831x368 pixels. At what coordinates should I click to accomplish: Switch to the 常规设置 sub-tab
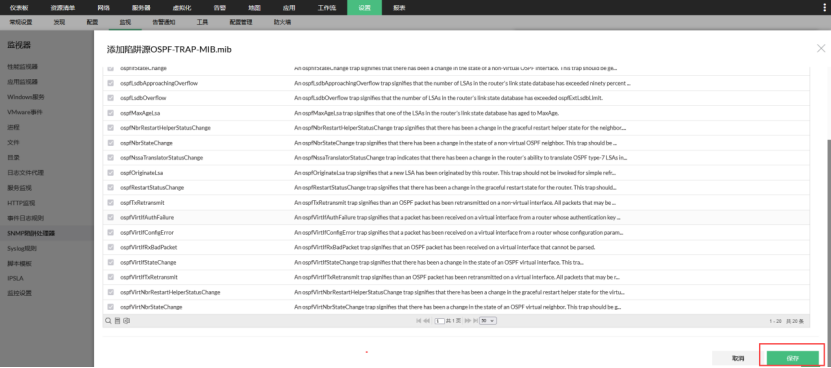click(21, 22)
